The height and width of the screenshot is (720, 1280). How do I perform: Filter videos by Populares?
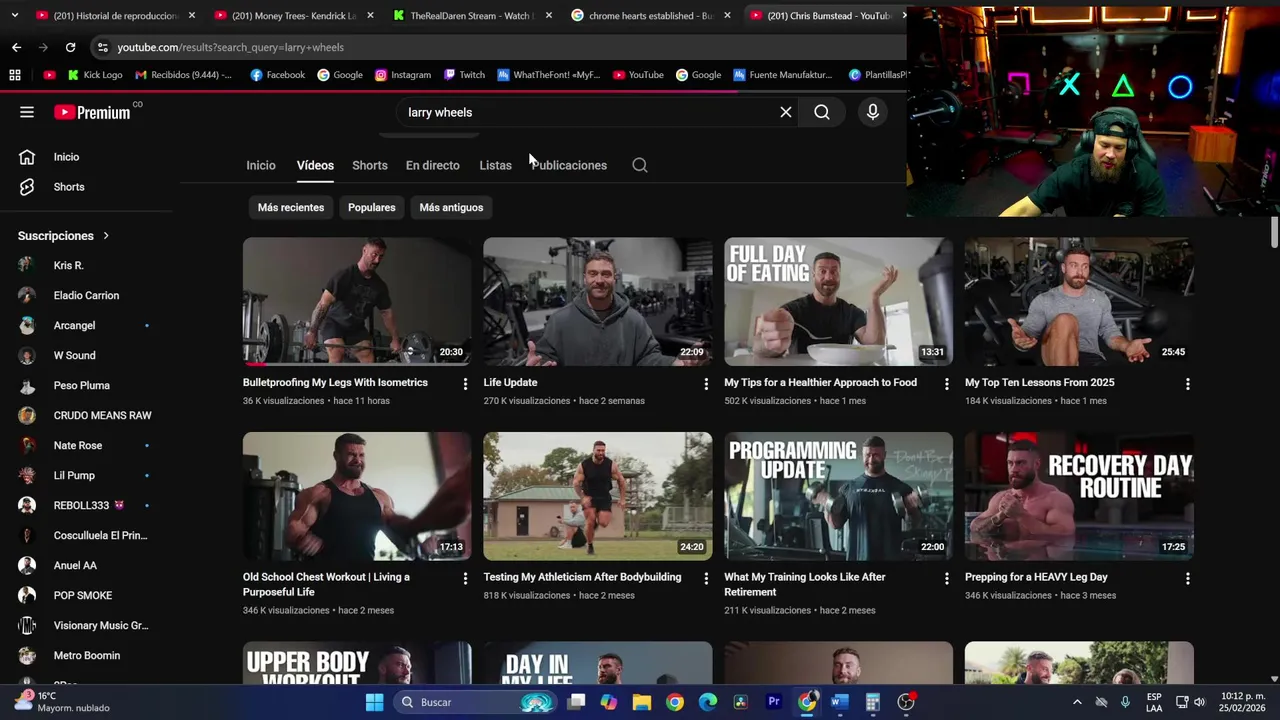pos(372,207)
